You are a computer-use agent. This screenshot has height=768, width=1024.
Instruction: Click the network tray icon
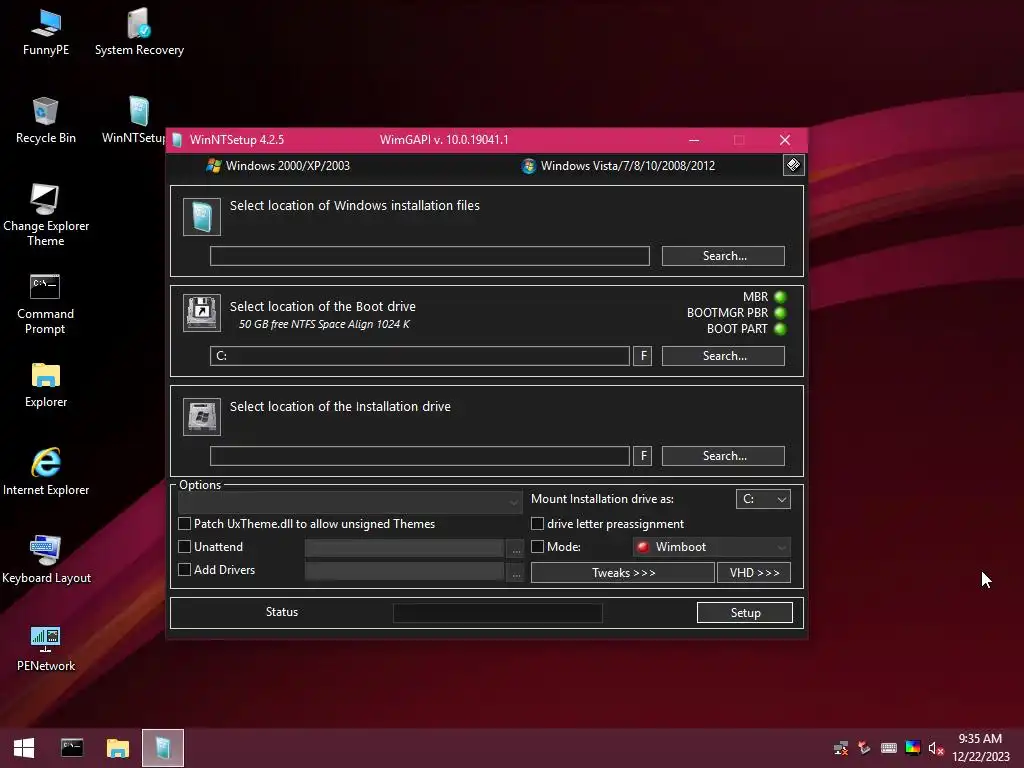(841, 748)
